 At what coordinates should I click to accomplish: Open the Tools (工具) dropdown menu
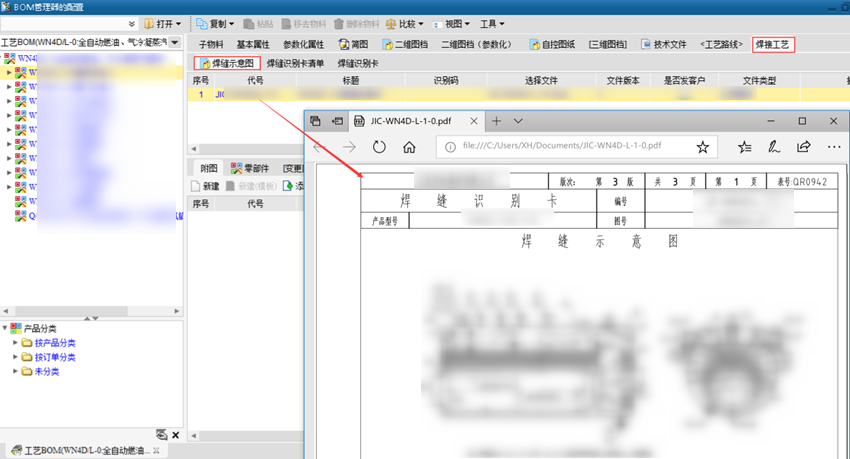point(492,24)
